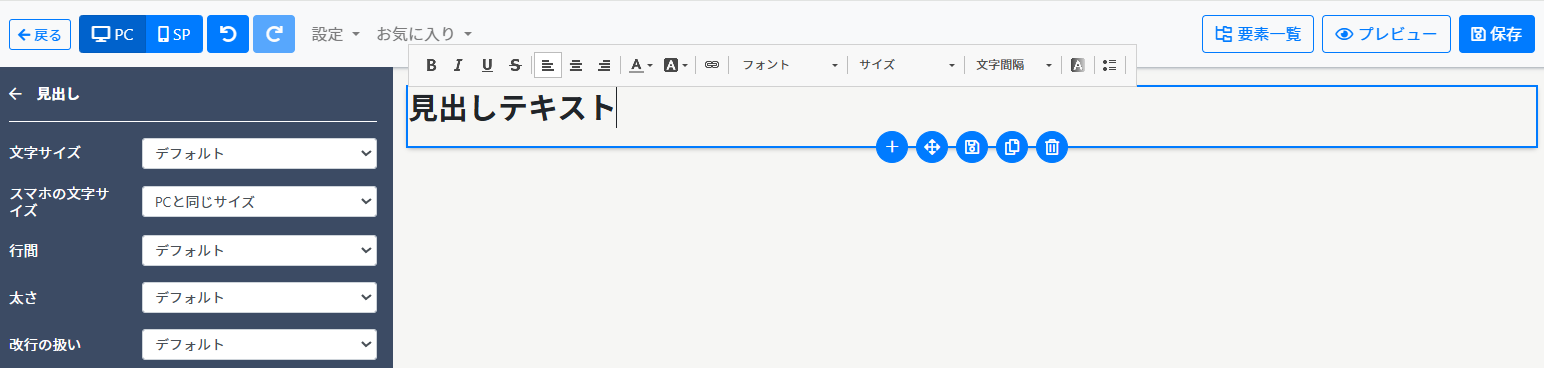Click the 保存 save button
The image size is (1544, 368).
tap(1497, 34)
